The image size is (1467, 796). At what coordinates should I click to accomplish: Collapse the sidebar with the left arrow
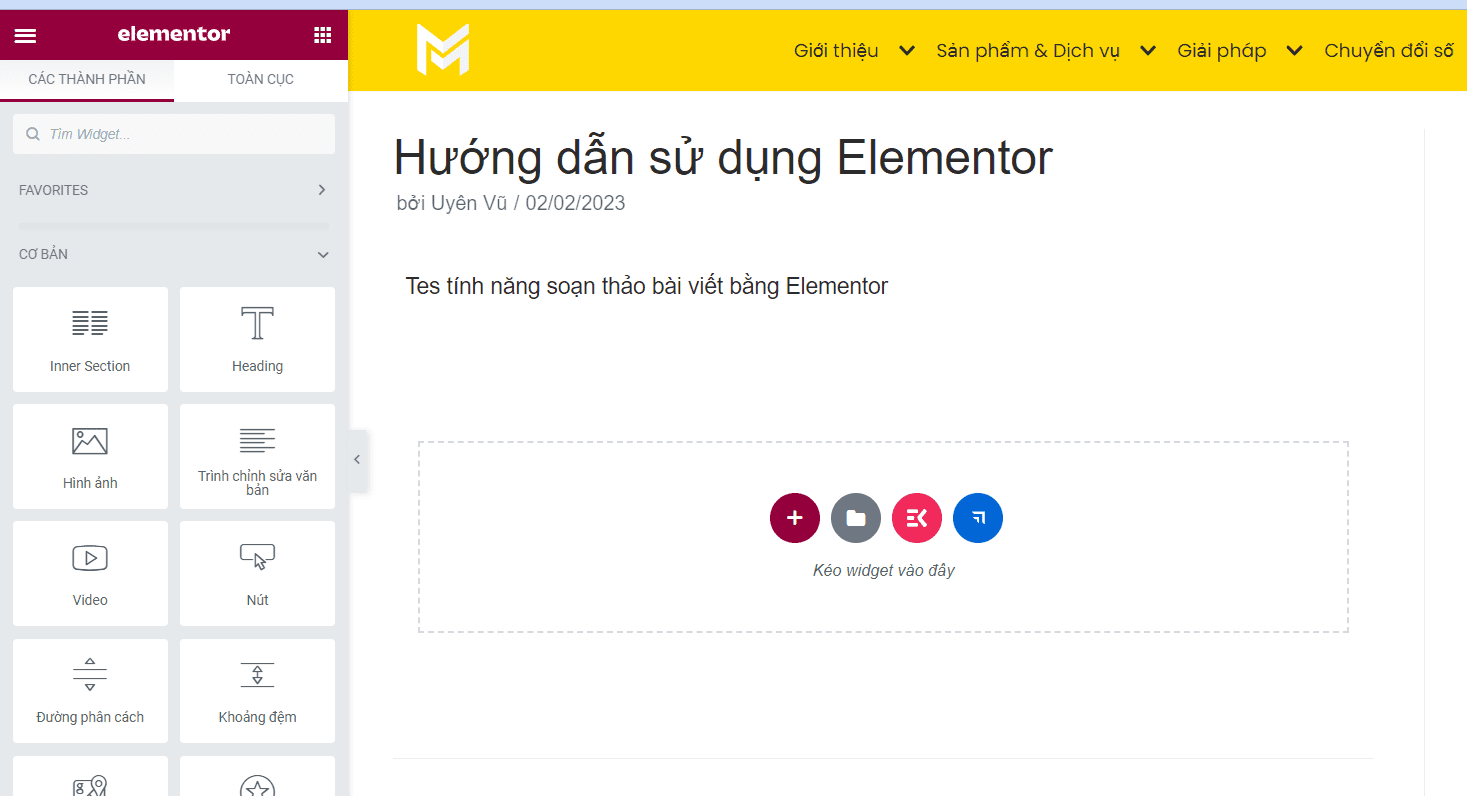click(x=357, y=459)
